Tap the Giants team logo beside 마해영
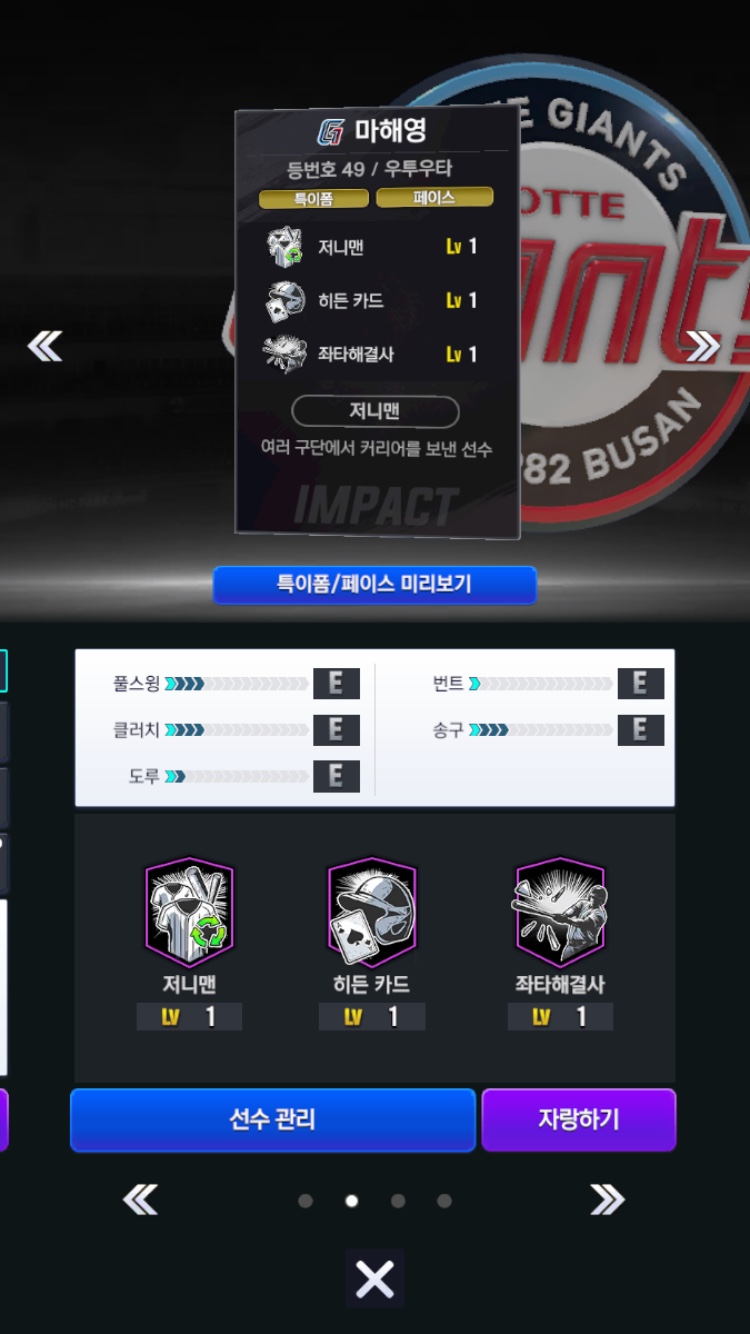750x1334 pixels. tap(331, 131)
